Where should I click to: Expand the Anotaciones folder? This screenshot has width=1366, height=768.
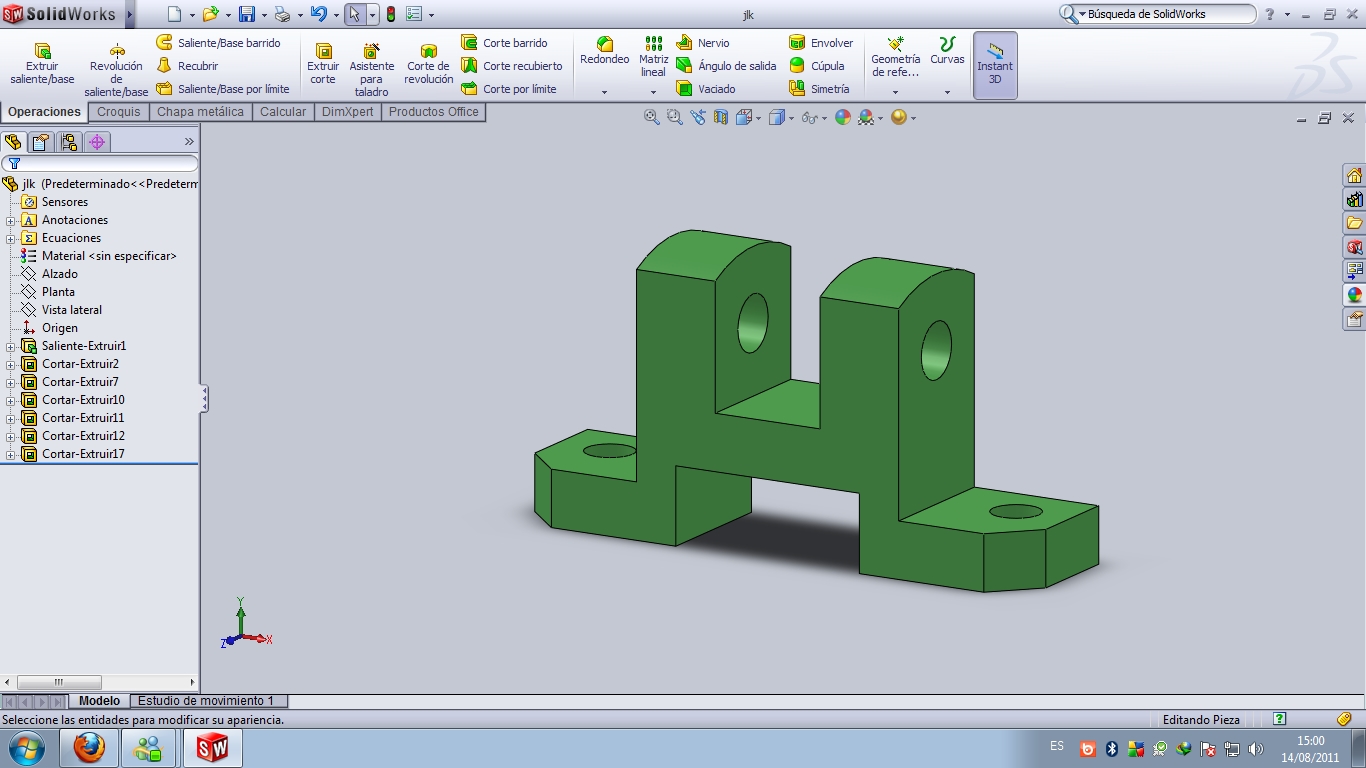click(11, 220)
